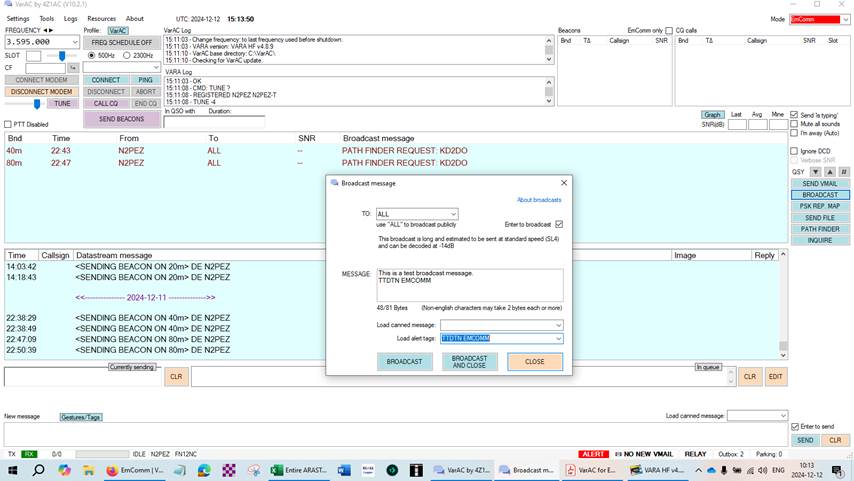Select the 500Hz bandwidth radio button

[92, 55]
